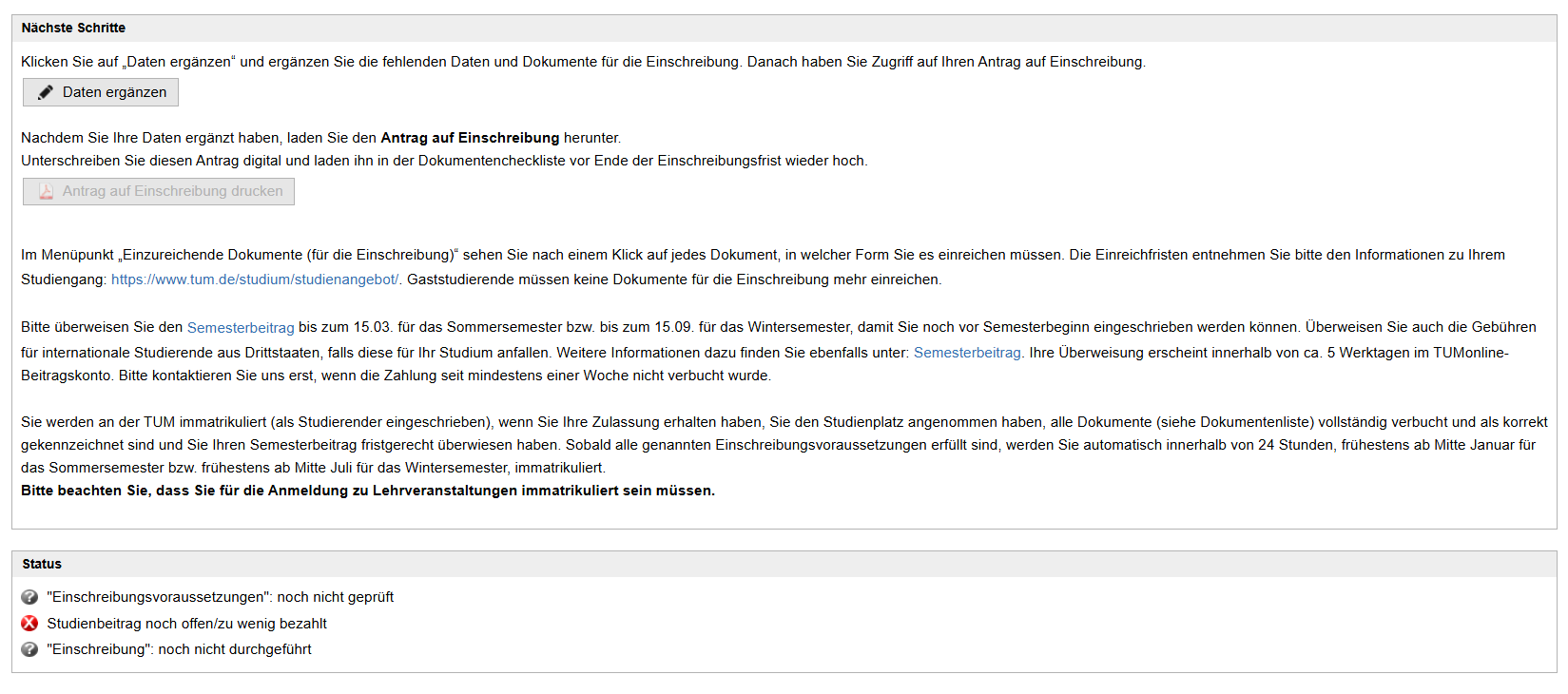Open the Semesterbeitrag link after 'ebenfalls unter:'
The image size is (1568, 694).
click(x=967, y=353)
